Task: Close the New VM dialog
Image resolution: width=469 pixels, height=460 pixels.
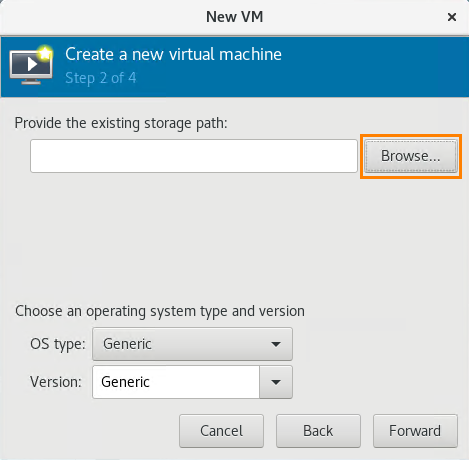Action: pos(452,17)
